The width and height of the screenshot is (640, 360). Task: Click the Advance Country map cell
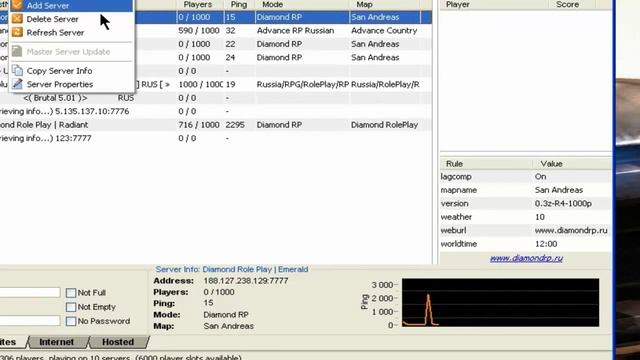pyautogui.click(x=384, y=31)
